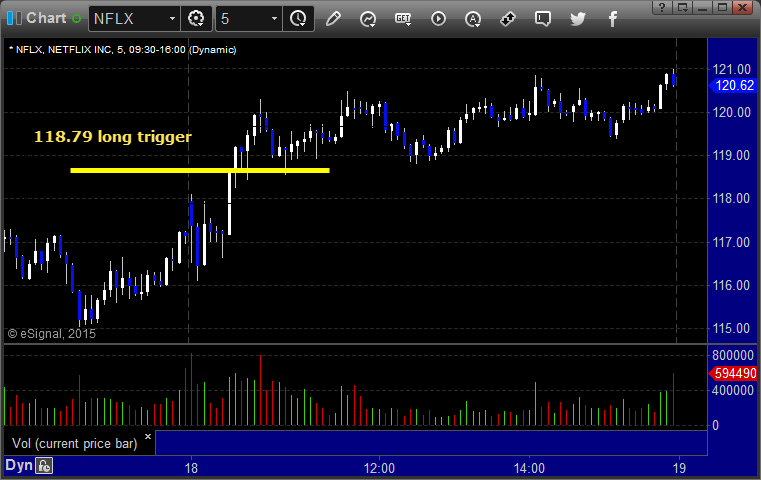
Task: Click the 19 date axis label
Action: 679,468
